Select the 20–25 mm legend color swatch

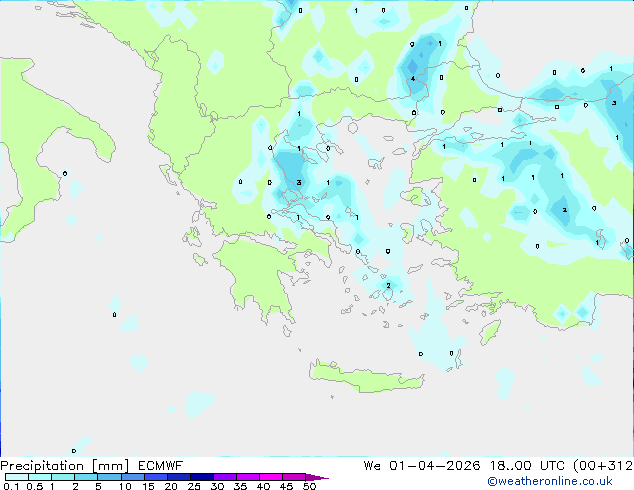pos(178,477)
